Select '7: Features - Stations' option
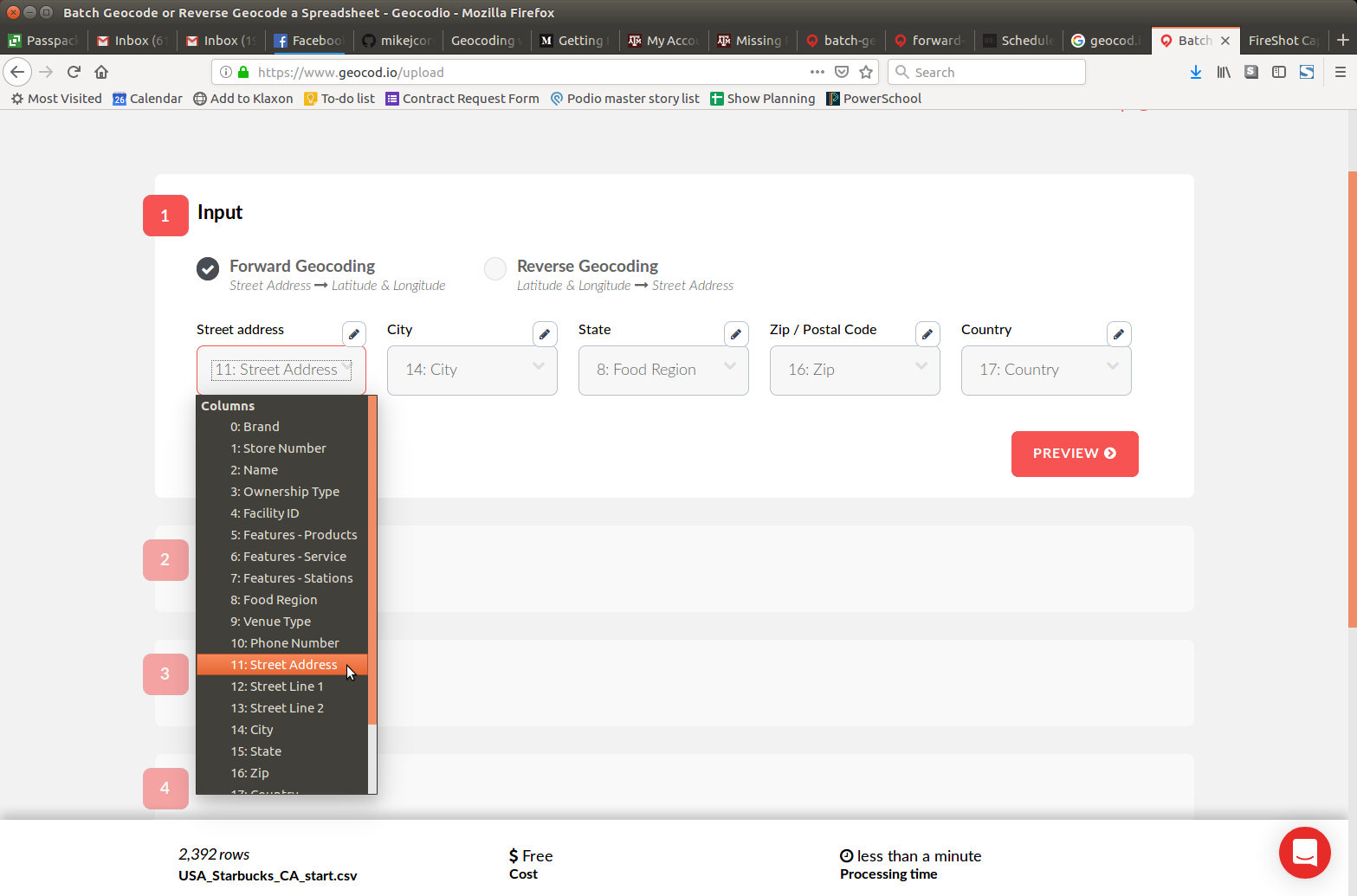Screen dimensions: 1357x896 (282, 578)
